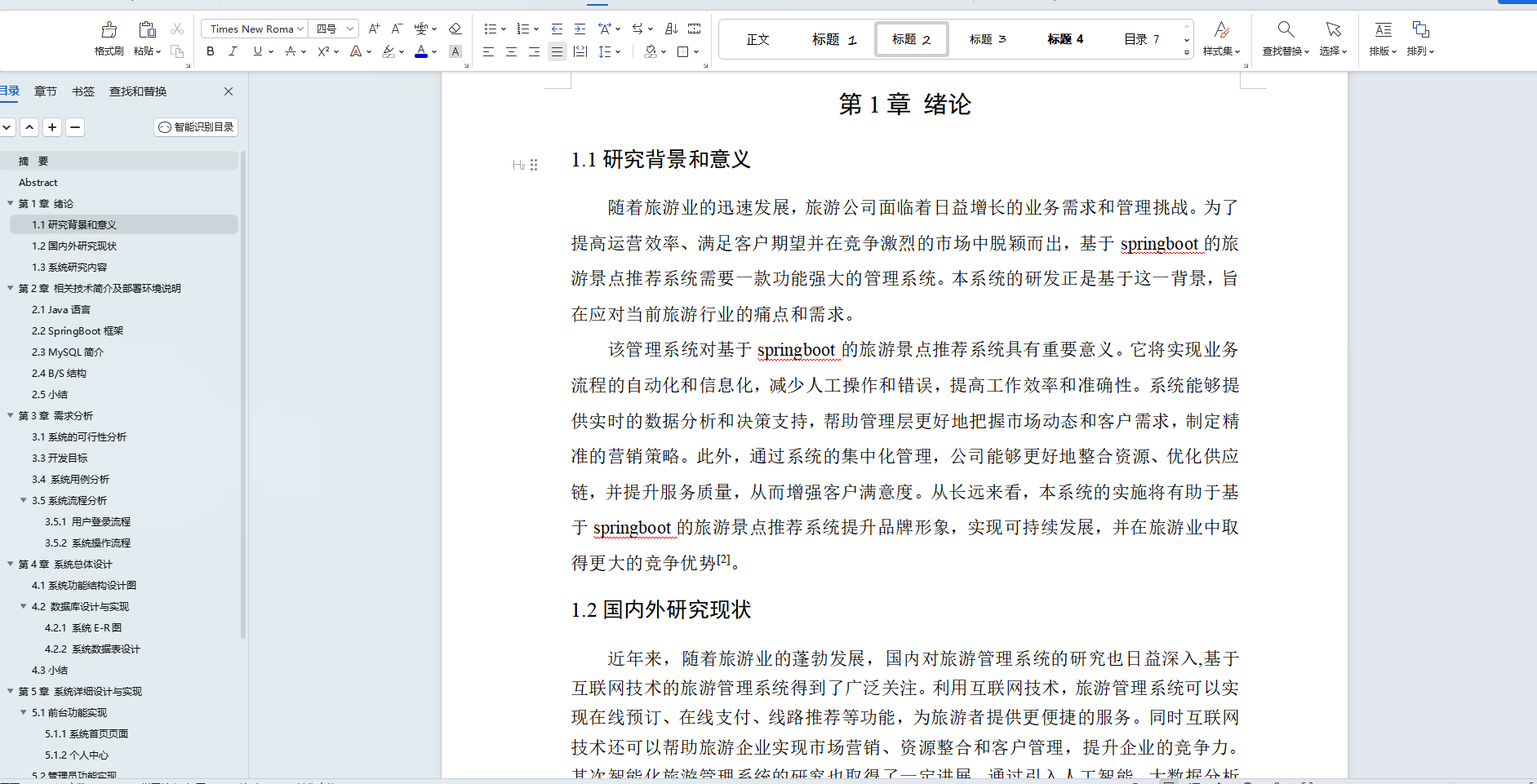This screenshot has width=1537, height=784.
Task: Click the Typesetting (排版) icon
Action: coord(1382,38)
